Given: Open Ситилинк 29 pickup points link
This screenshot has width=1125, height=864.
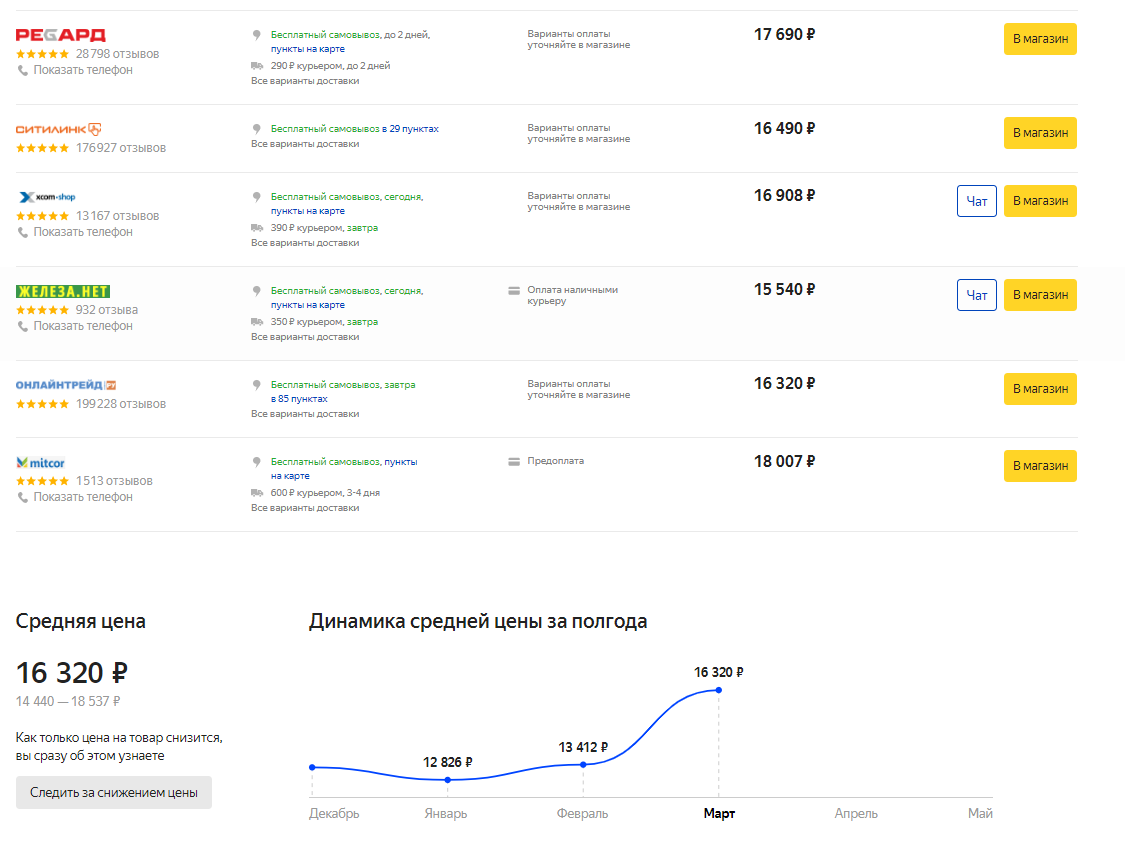Looking at the screenshot, I should click(410, 129).
